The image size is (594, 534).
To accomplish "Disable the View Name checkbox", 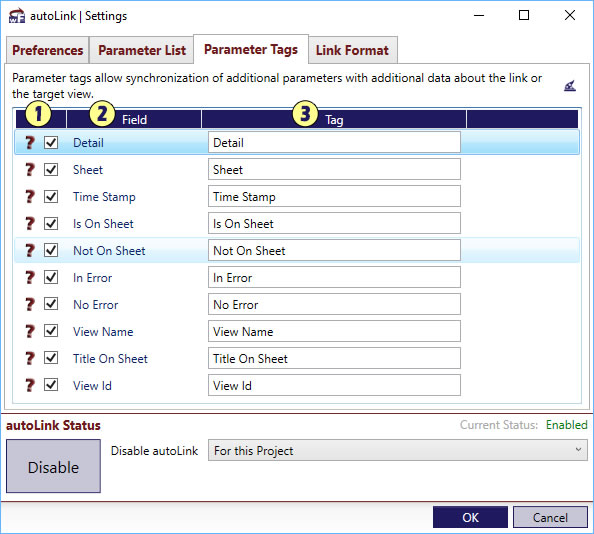I will point(51,331).
